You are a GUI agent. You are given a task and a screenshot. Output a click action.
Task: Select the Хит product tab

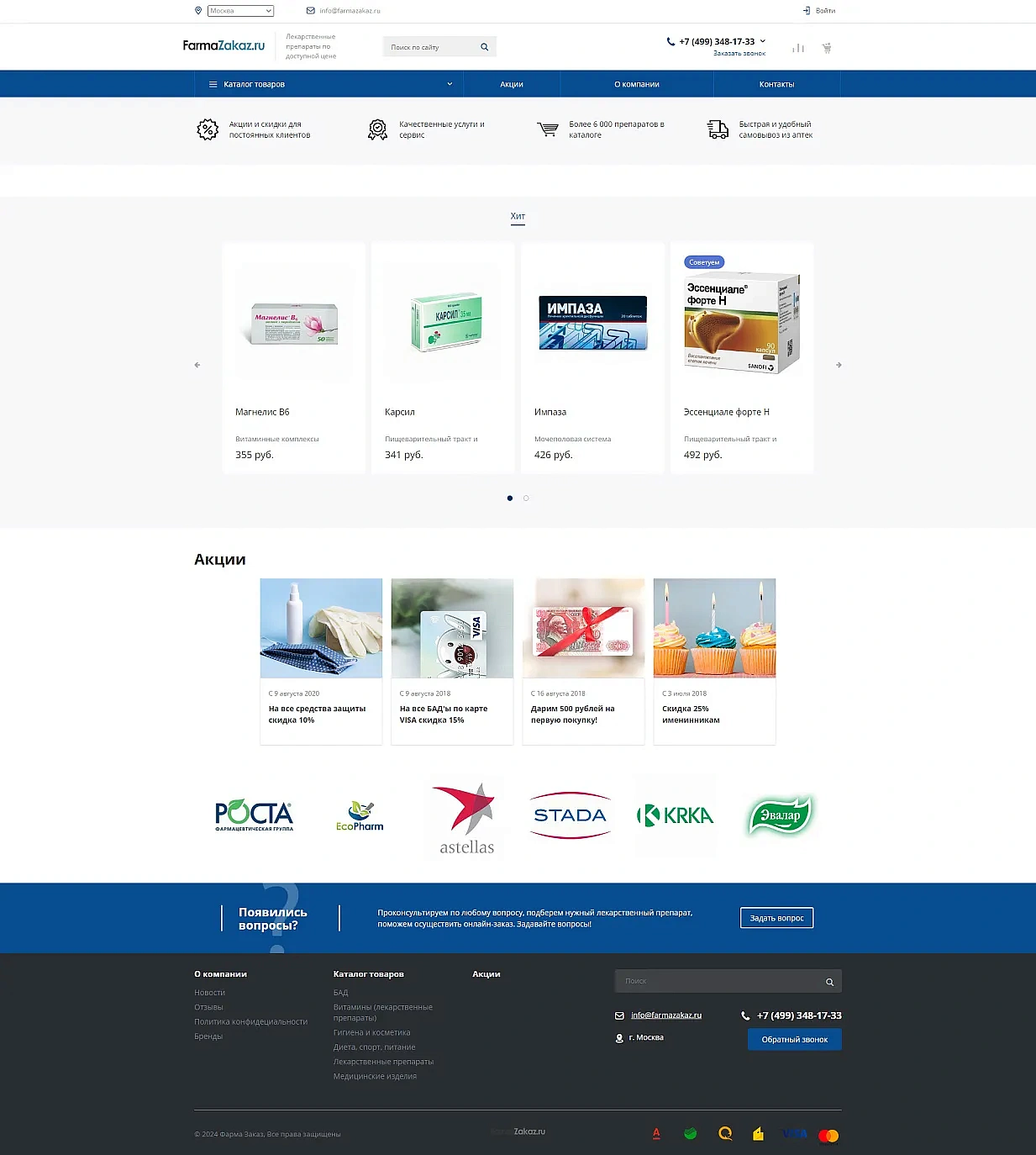(518, 217)
